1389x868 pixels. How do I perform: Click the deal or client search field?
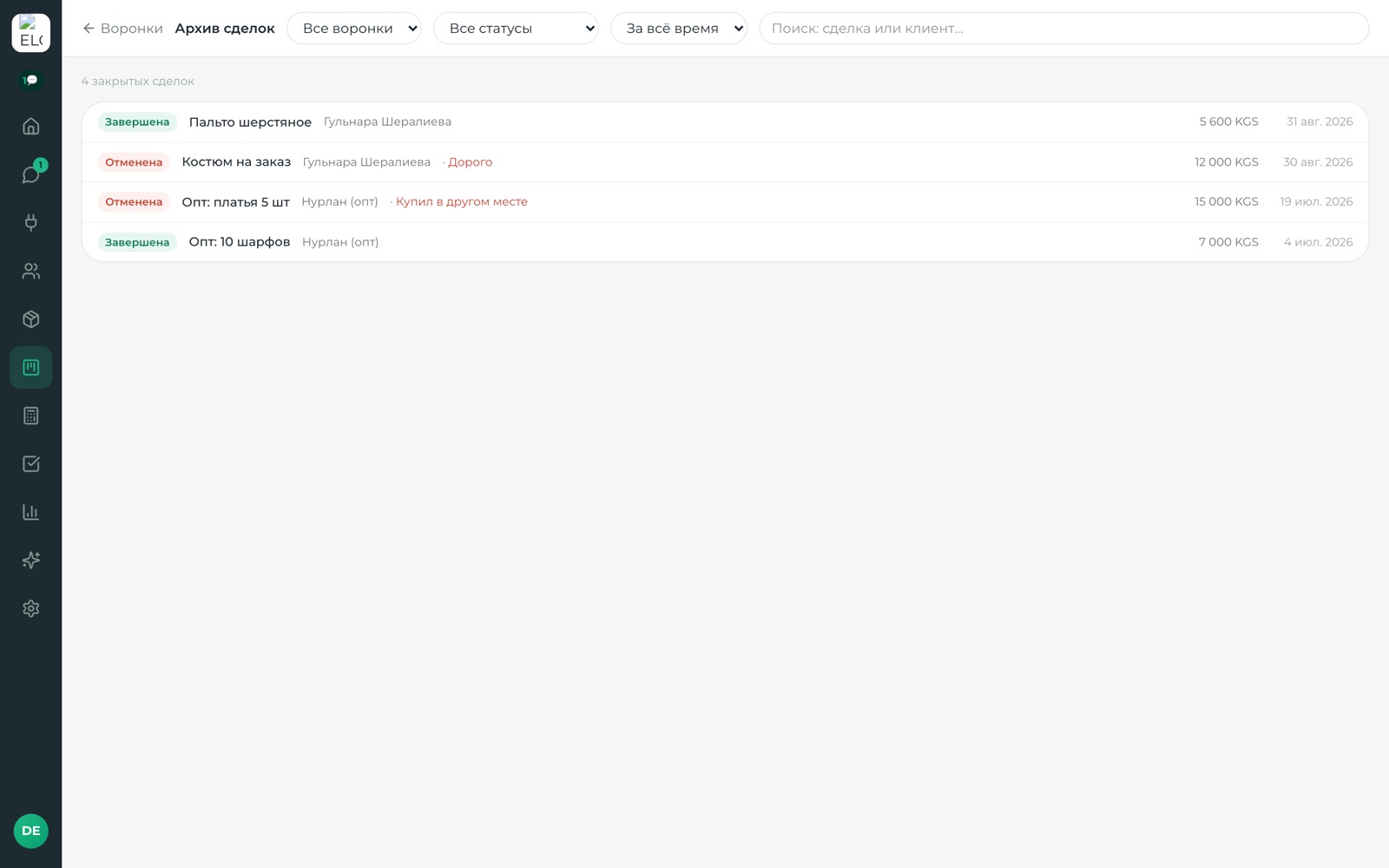[x=1063, y=29]
